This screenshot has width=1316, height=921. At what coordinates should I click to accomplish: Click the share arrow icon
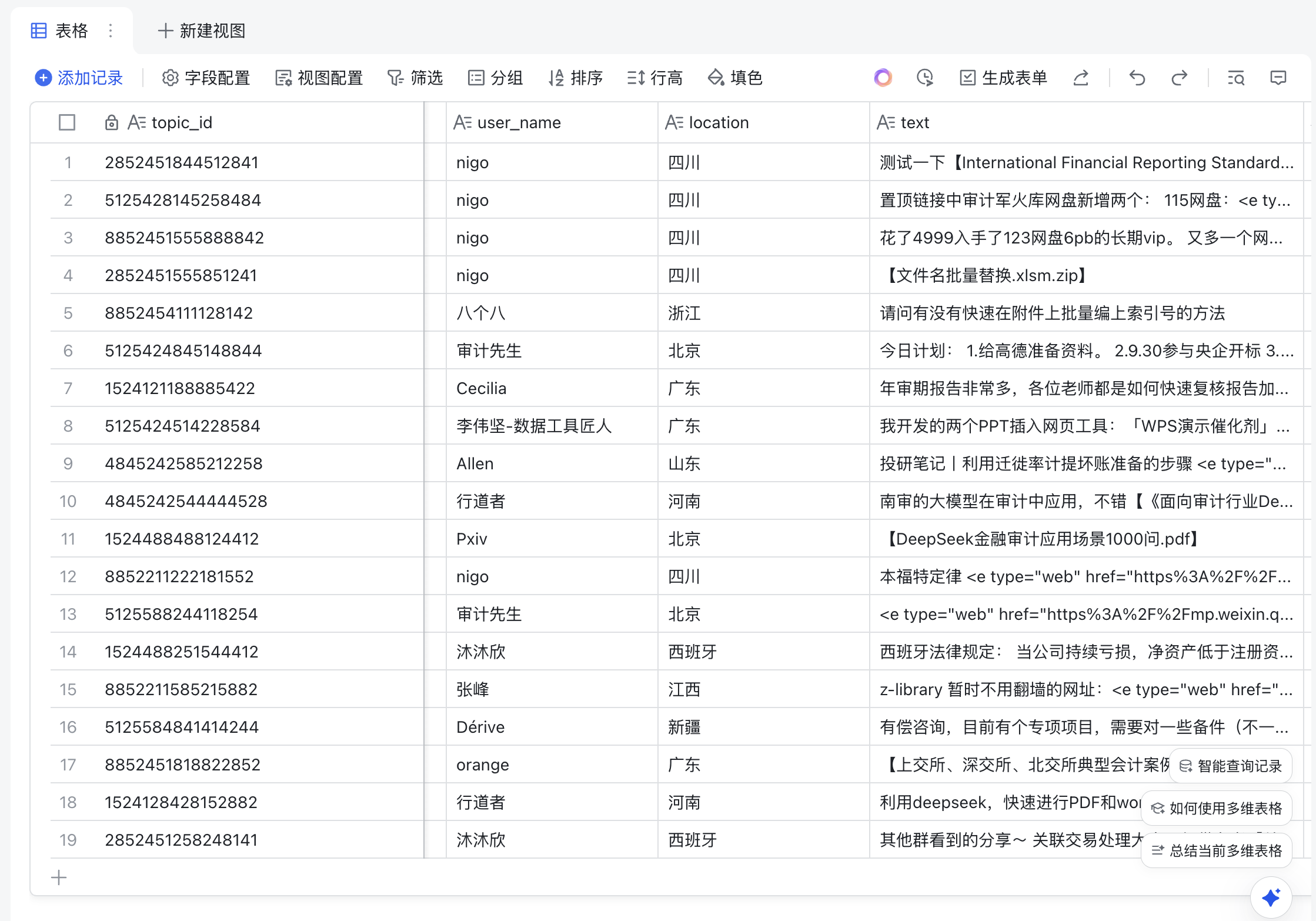click(1081, 78)
